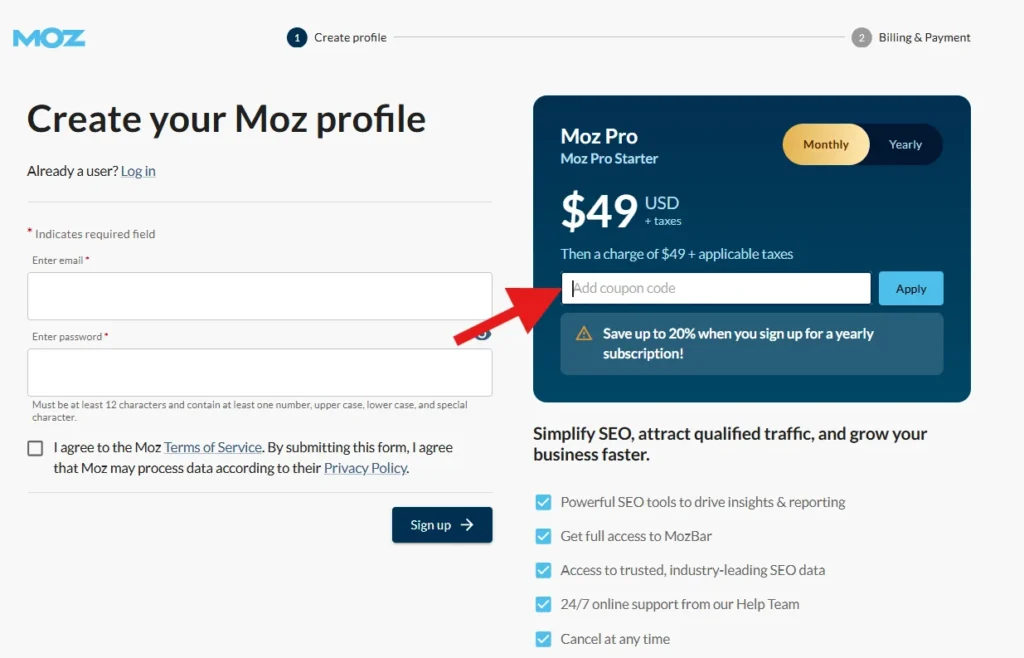Open the 'Log in' link
The image size is (1024, 658).
coord(137,170)
